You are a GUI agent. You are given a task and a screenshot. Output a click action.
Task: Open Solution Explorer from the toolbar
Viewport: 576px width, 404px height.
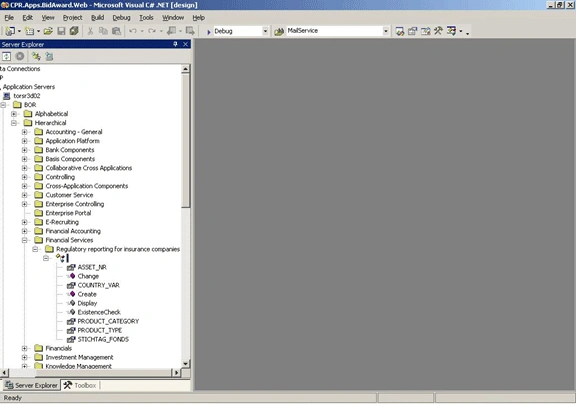pyautogui.click(x=400, y=31)
